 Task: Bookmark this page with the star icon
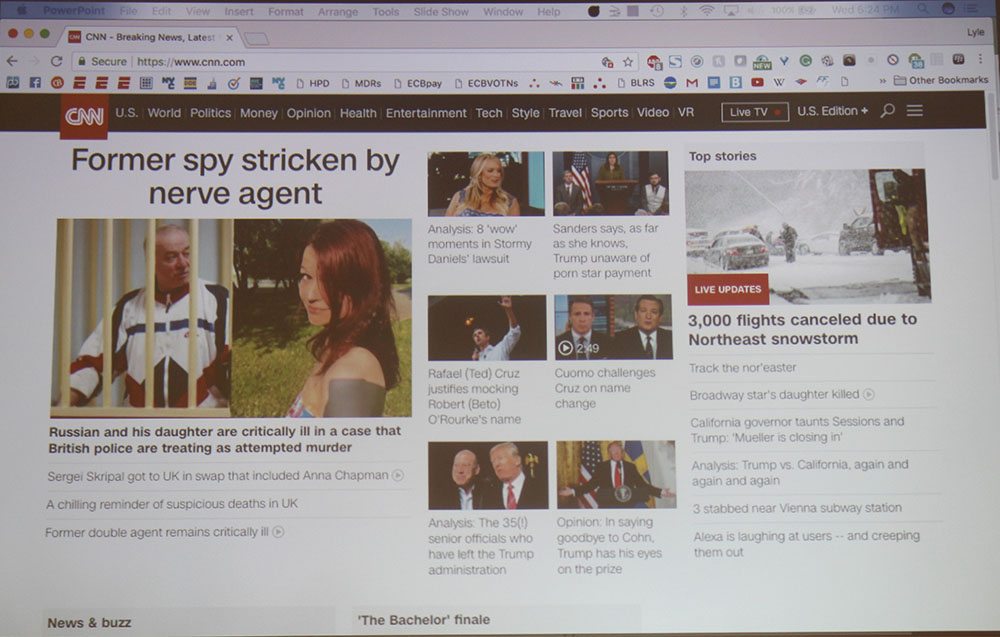point(628,62)
